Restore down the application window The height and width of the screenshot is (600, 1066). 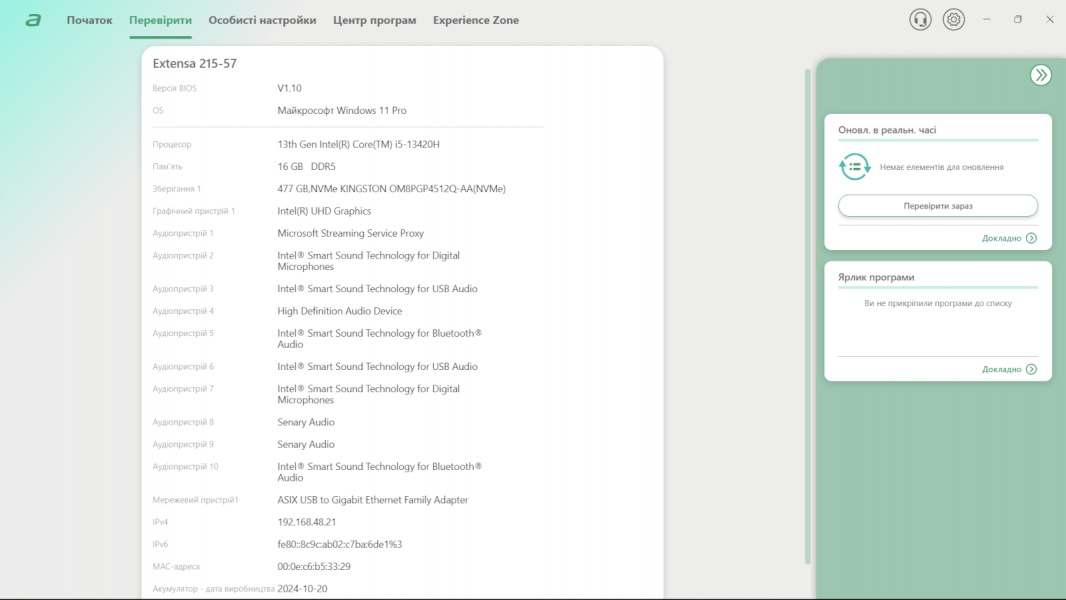click(x=1018, y=20)
